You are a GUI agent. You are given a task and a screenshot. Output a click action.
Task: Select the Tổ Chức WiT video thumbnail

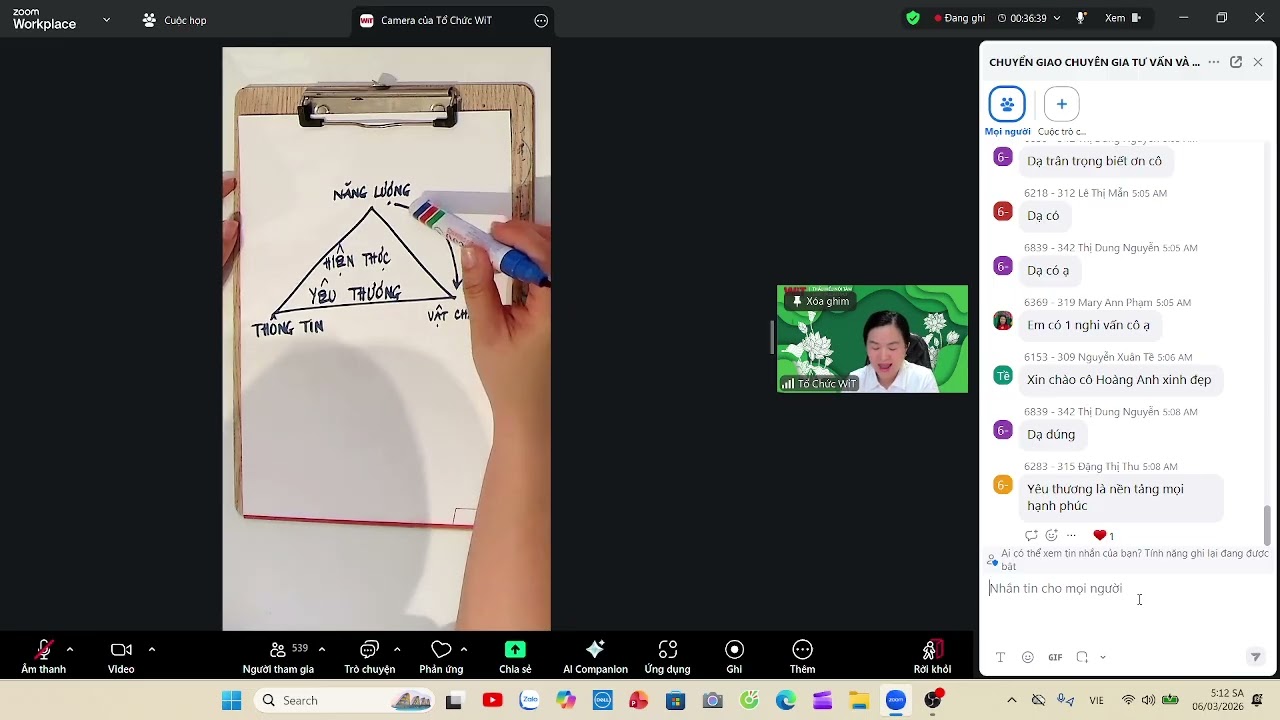point(872,339)
